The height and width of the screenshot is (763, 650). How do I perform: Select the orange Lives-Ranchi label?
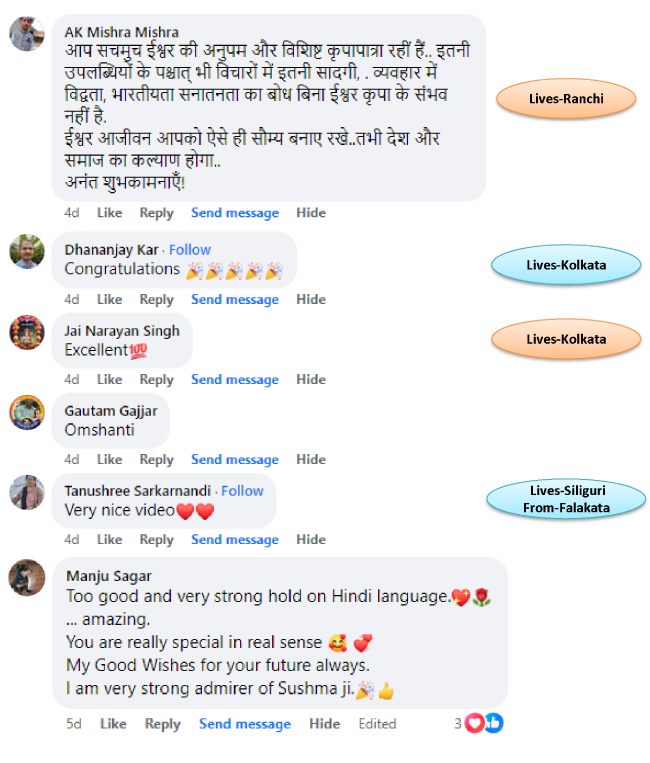click(566, 99)
